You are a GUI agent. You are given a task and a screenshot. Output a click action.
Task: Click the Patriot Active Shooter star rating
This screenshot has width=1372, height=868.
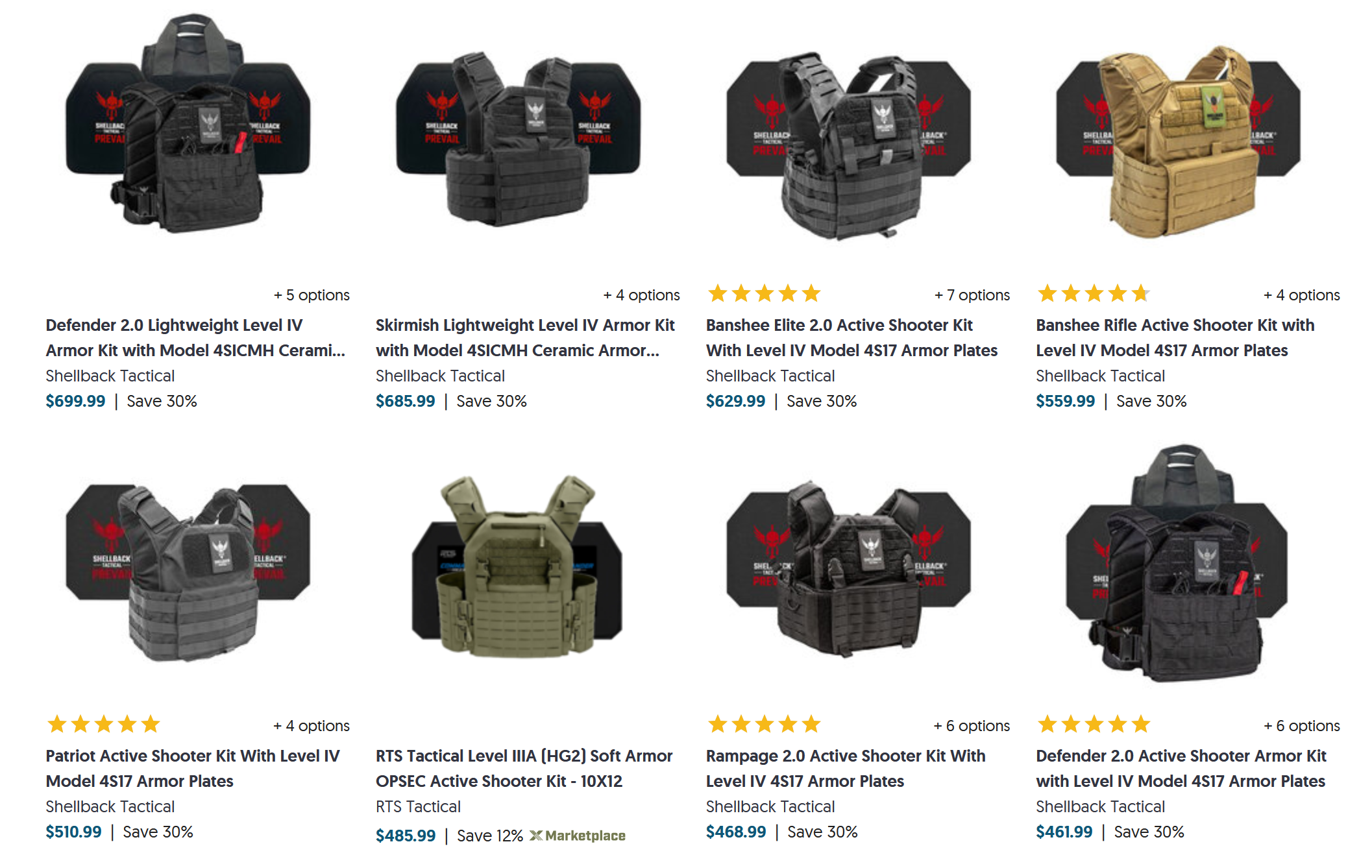104,724
